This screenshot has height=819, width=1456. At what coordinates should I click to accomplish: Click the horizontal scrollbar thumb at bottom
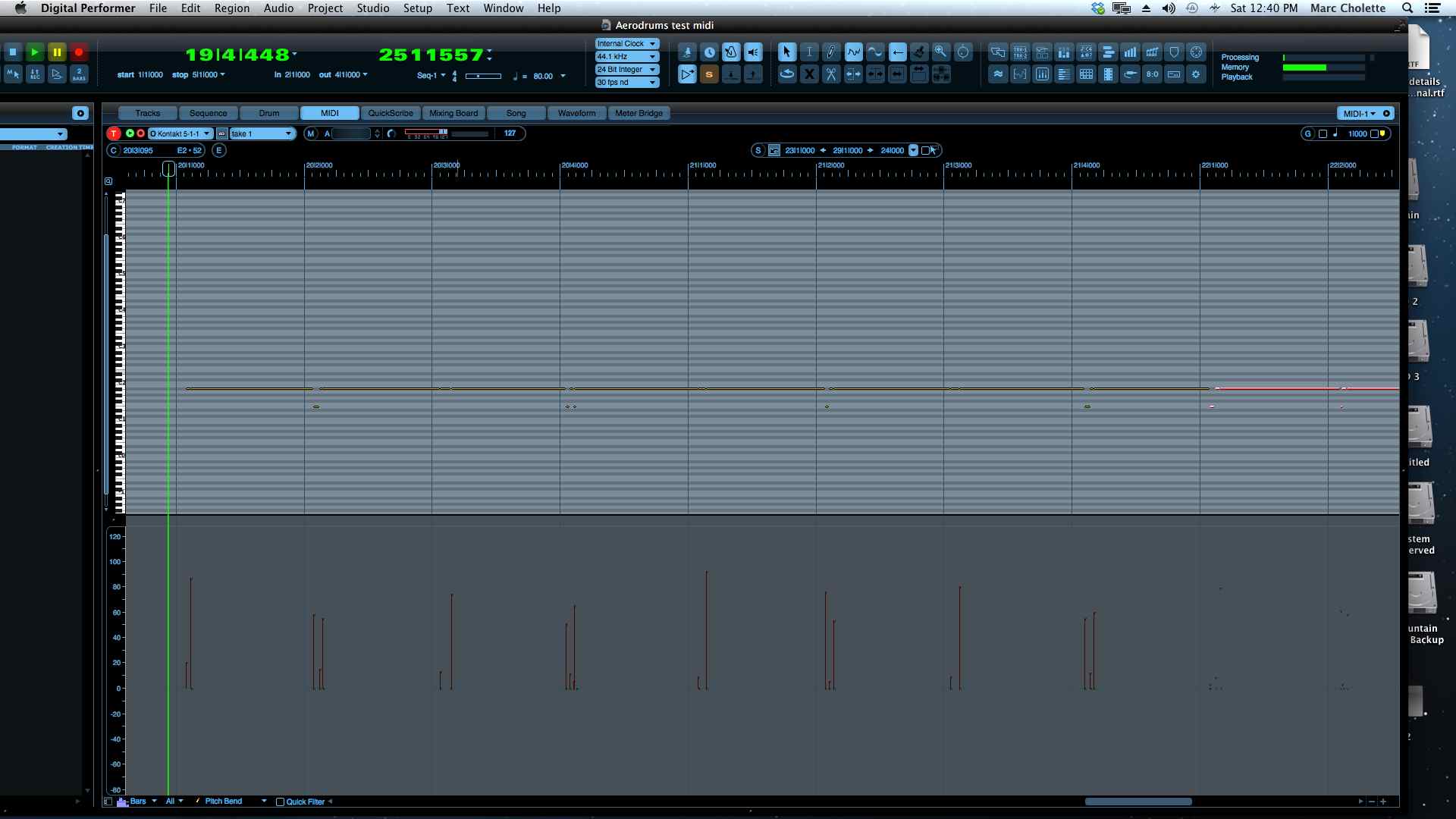pyautogui.click(x=1137, y=802)
